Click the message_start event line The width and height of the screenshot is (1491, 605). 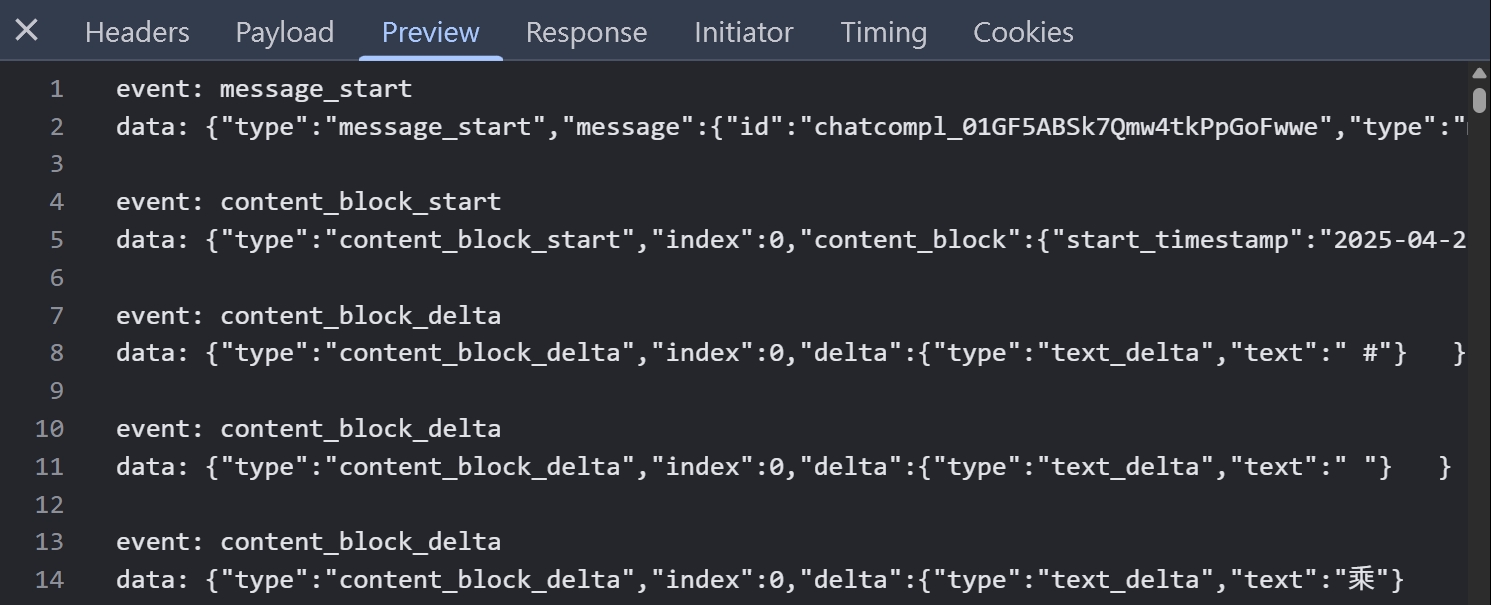click(x=264, y=89)
